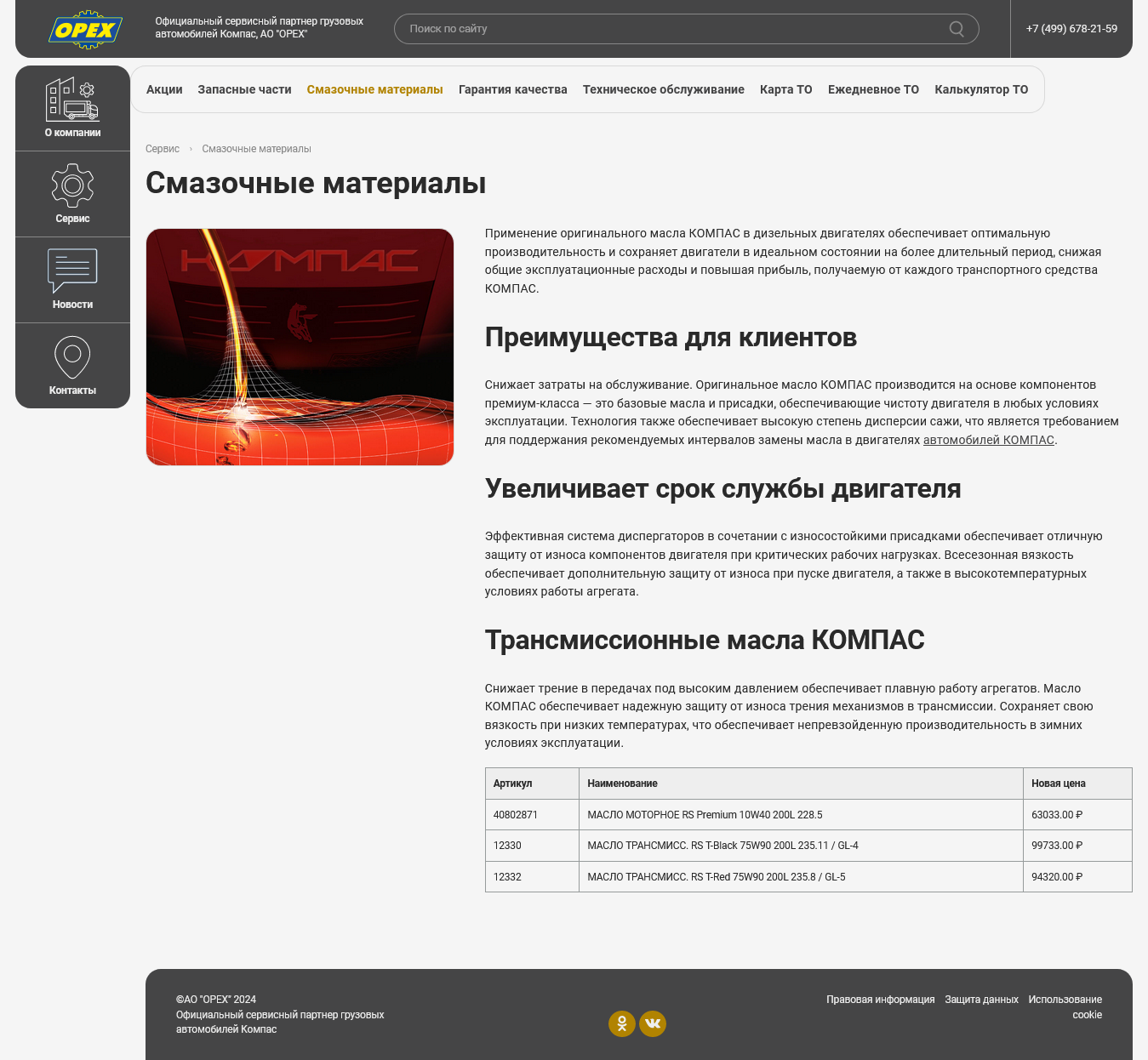
Task: Open Техническое обслуживание section
Action: tap(664, 89)
